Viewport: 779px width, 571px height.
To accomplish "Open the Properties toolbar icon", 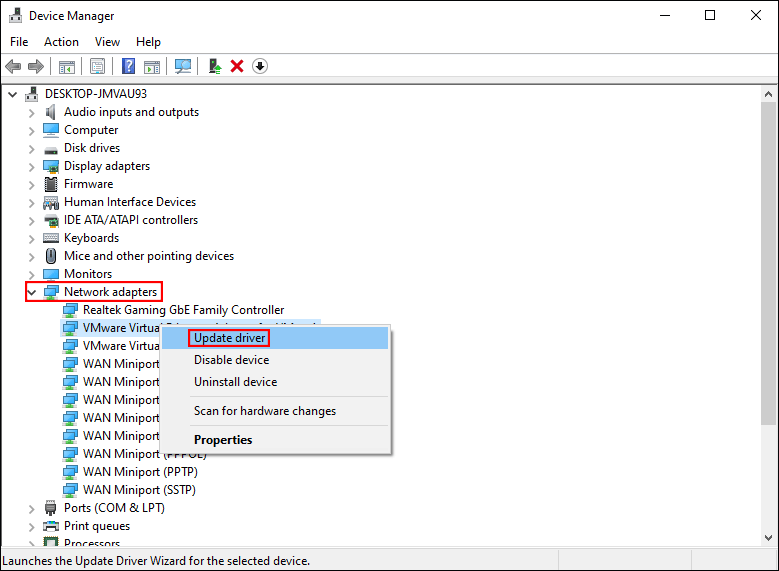I will click(97, 66).
